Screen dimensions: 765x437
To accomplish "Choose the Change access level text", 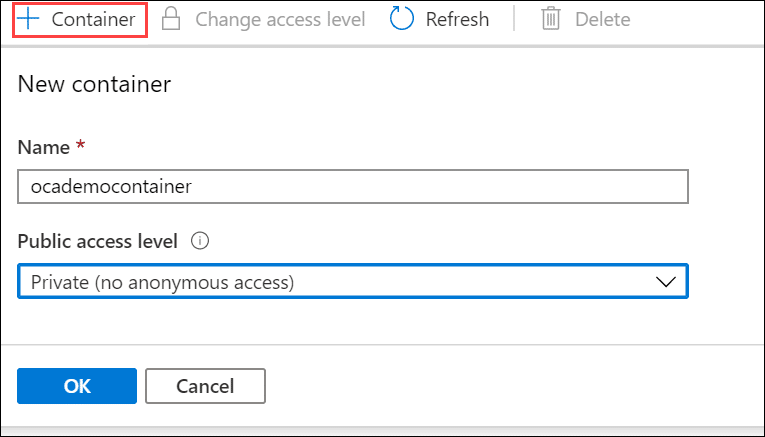I will tap(280, 19).
